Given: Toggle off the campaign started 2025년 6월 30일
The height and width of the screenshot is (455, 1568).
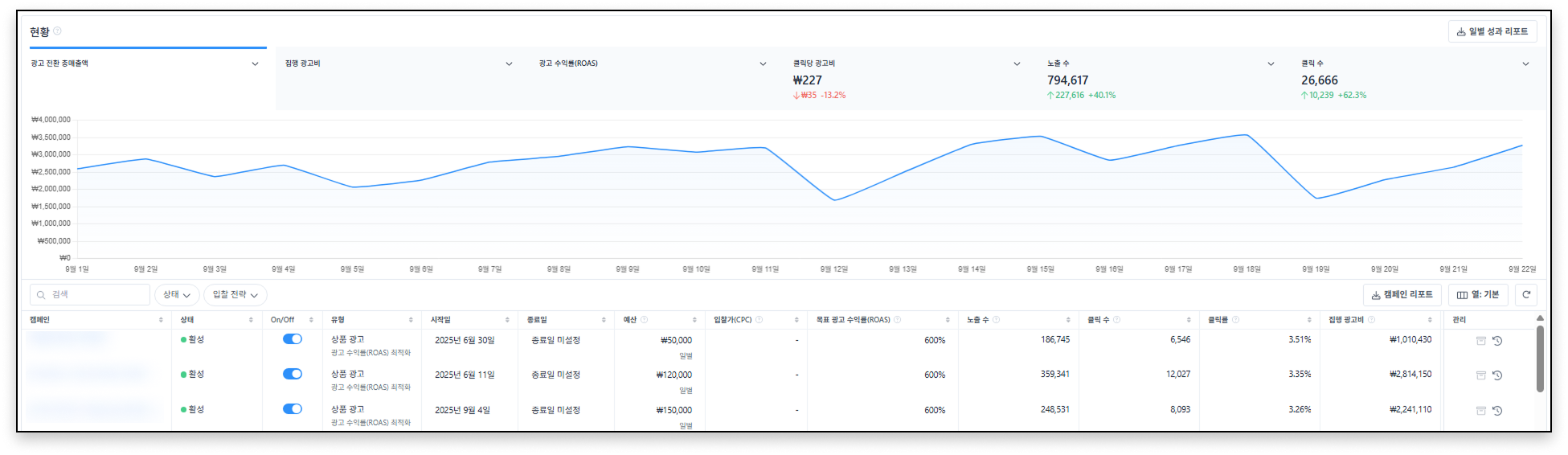Looking at the screenshot, I should (292, 339).
